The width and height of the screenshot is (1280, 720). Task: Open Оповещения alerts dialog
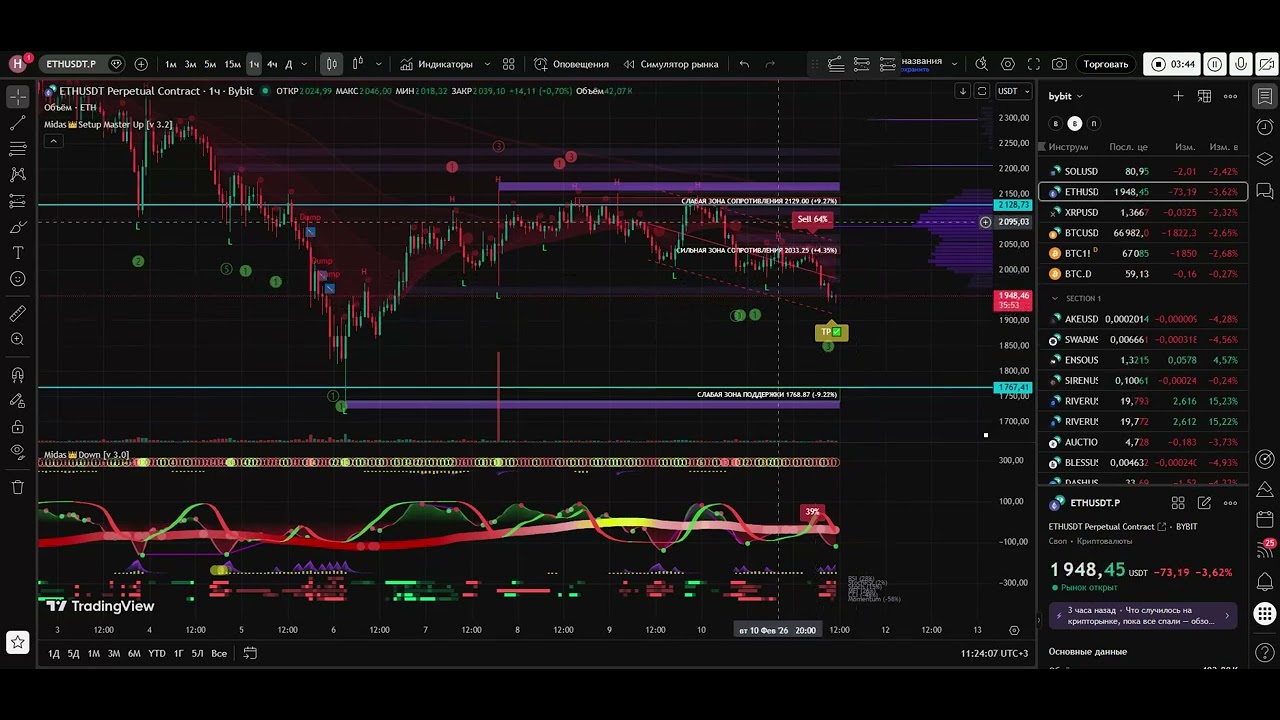[x=571, y=64]
